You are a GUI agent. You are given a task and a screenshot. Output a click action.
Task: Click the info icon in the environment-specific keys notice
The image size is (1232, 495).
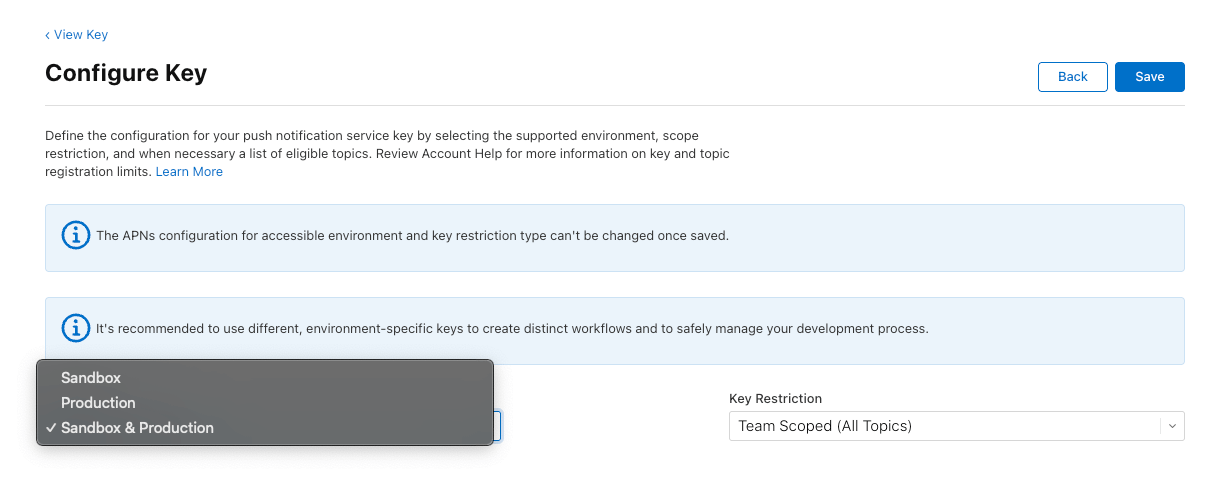coord(75,328)
